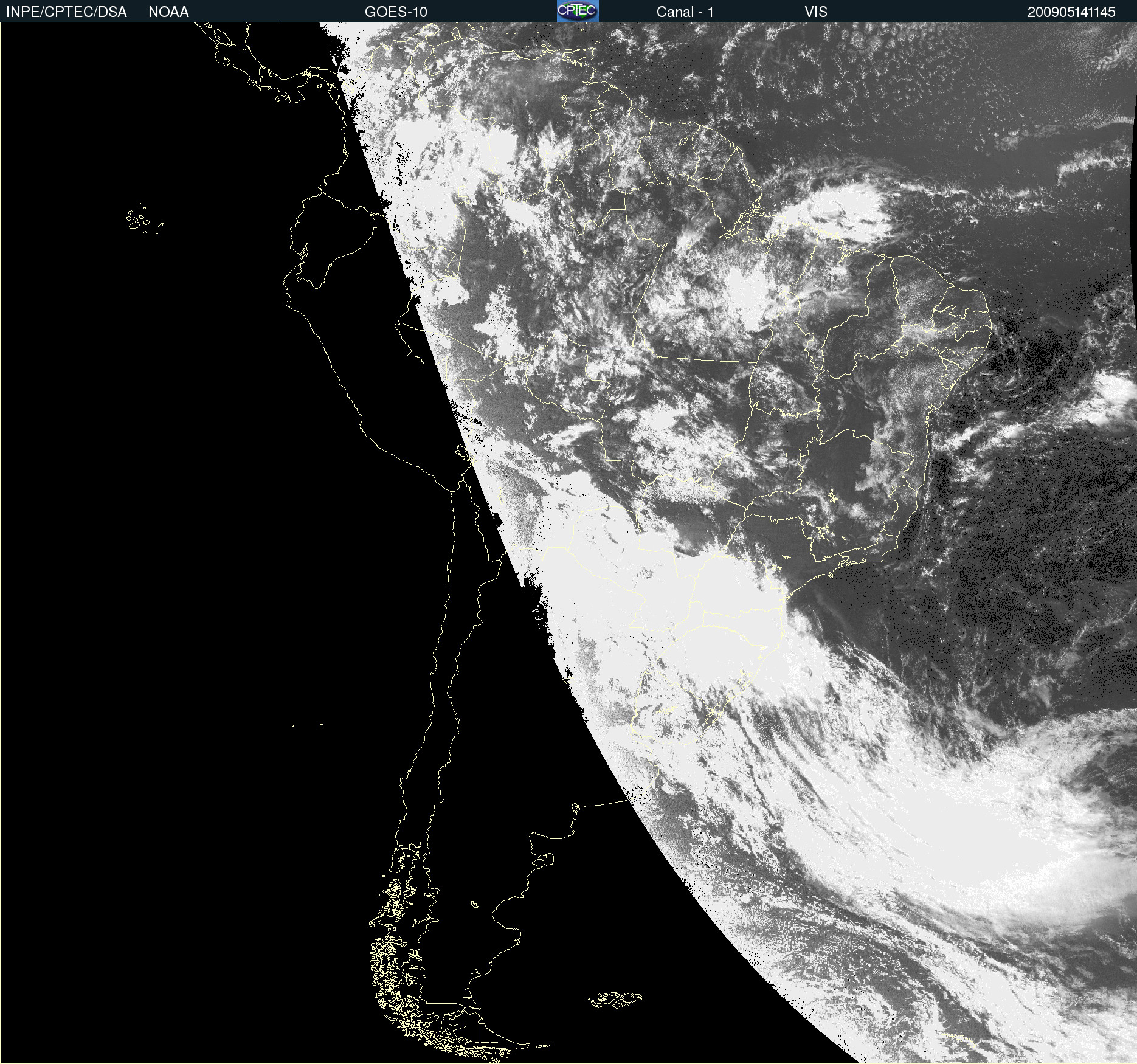The width and height of the screenshot is (1137, 1064).
Task: Click the GOES-10 satellite label
Action: [396, 12]
